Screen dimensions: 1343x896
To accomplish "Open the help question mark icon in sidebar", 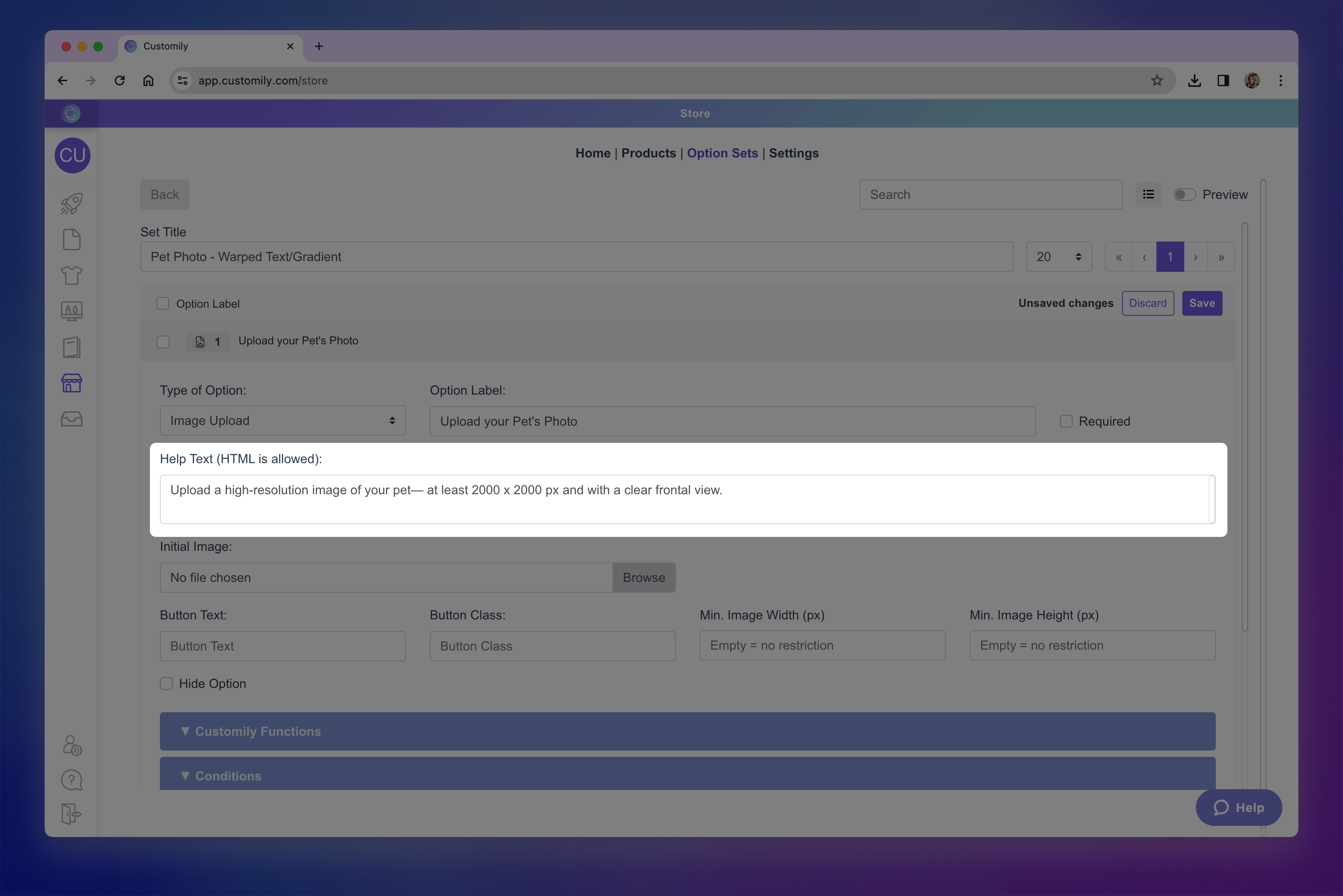I will [x=71, y=780].
